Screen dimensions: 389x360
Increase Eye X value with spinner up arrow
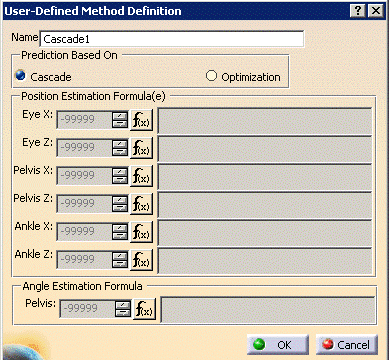tap(120, 116)
